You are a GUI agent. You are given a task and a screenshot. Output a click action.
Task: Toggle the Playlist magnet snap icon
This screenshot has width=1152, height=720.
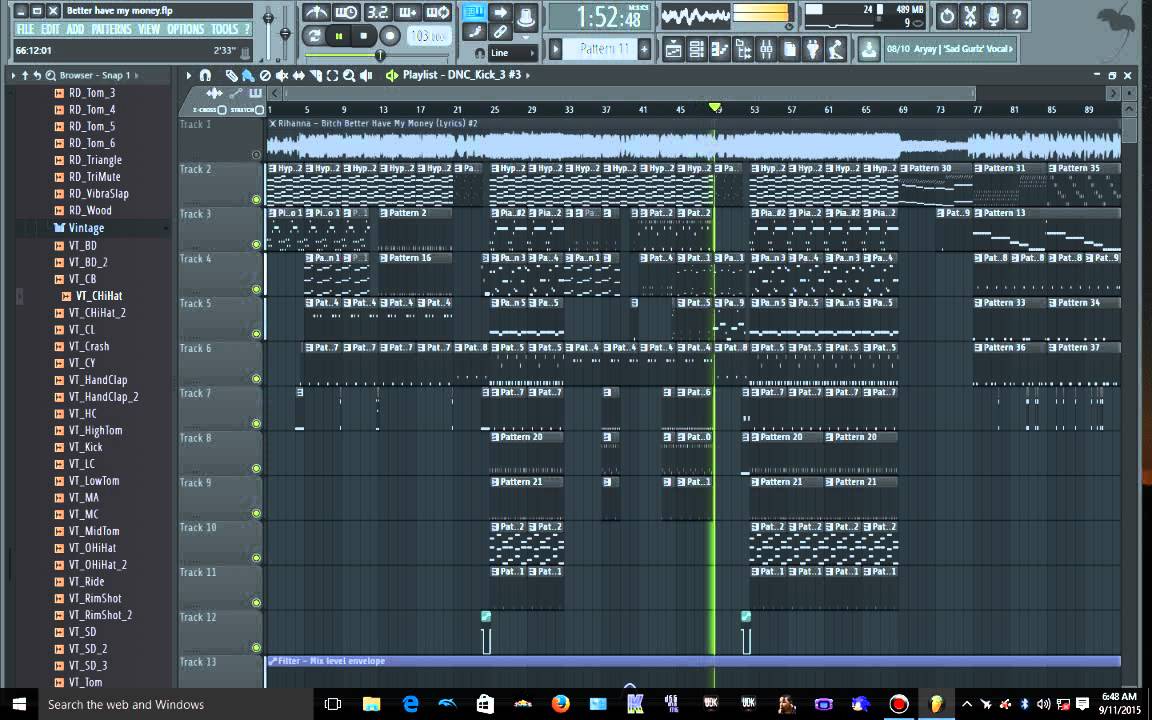(205, 75)
